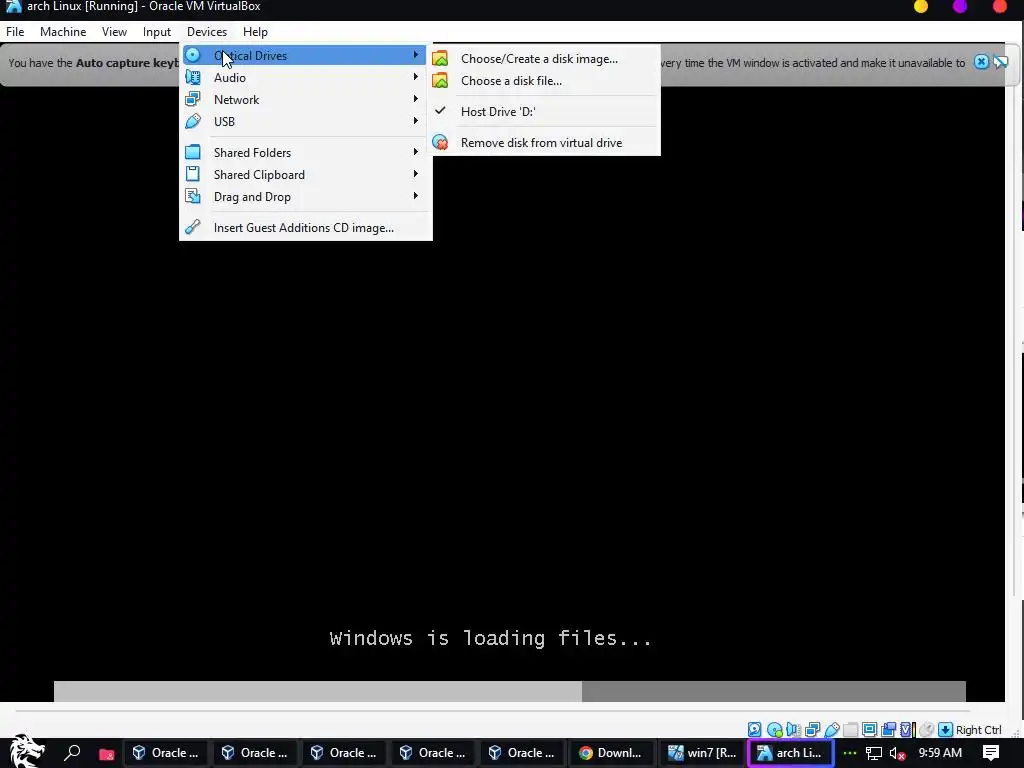Click the keyboard capture arrow icon
The height and width of the screenshot is (768, 1024).
pos(945,729)
